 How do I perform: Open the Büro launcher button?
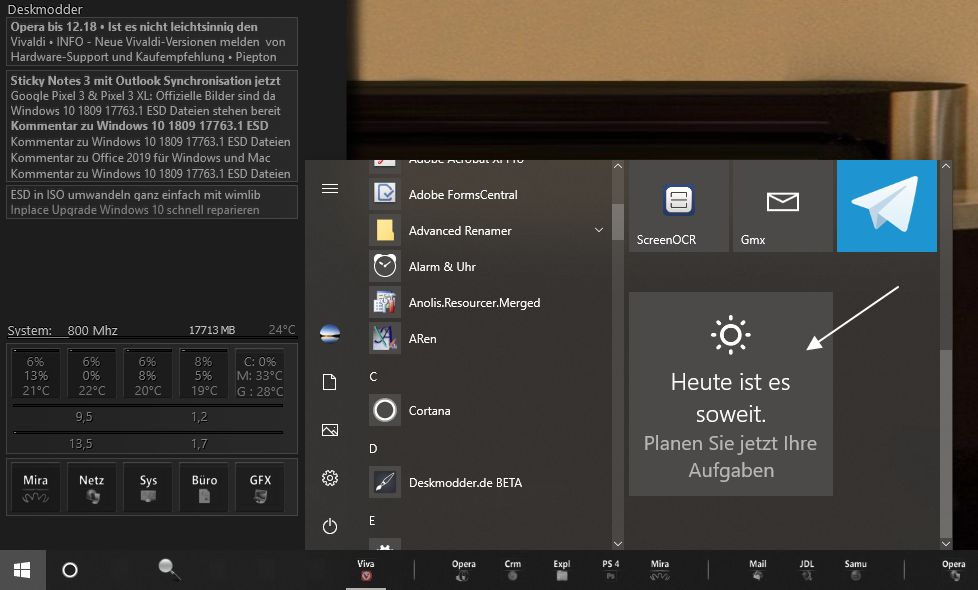click(204, 488)
